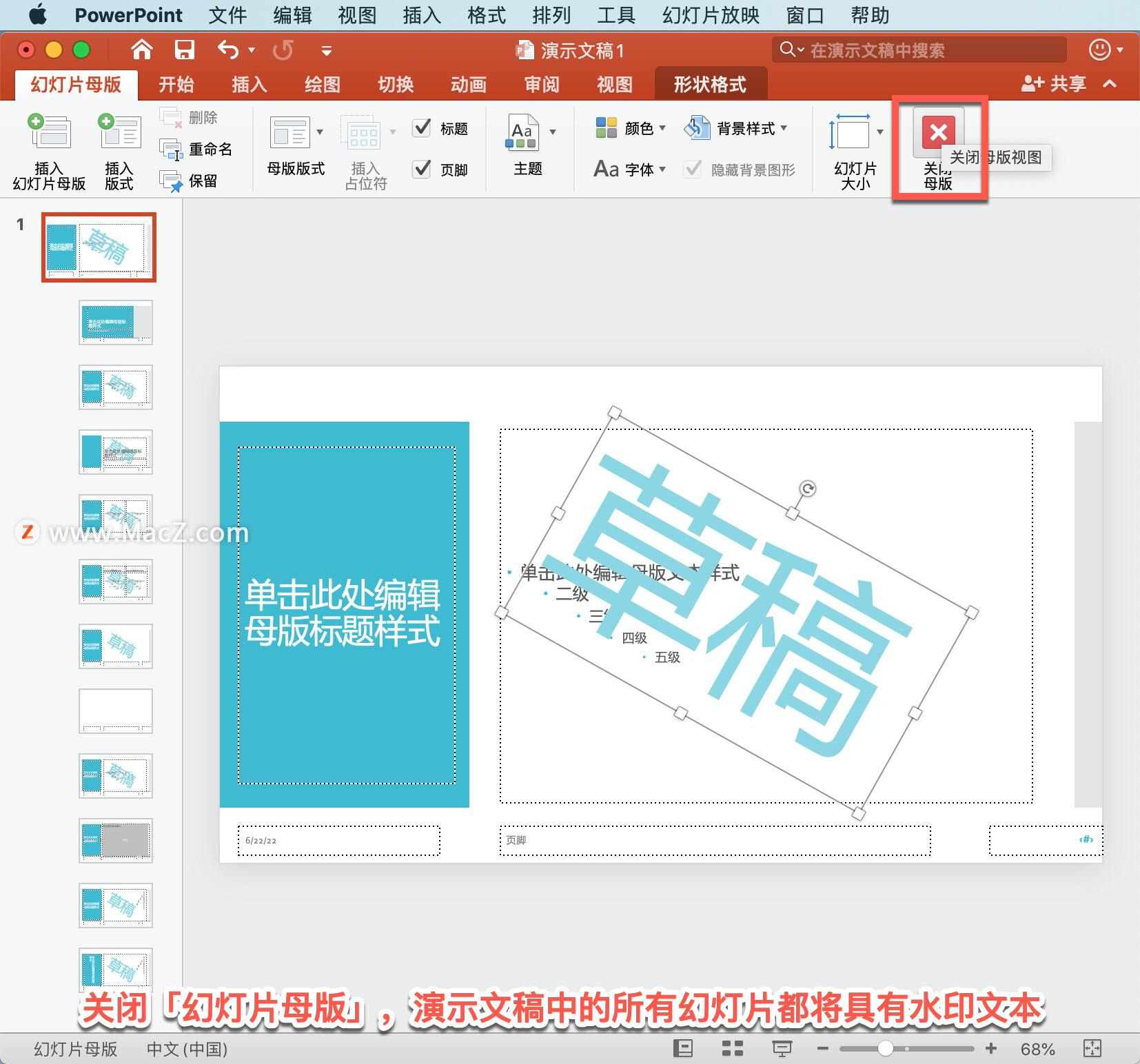Open the Master Layout (母版版式) icon
The width and height of the screenshot is (1140, 1064).
(x=290, y=132)
